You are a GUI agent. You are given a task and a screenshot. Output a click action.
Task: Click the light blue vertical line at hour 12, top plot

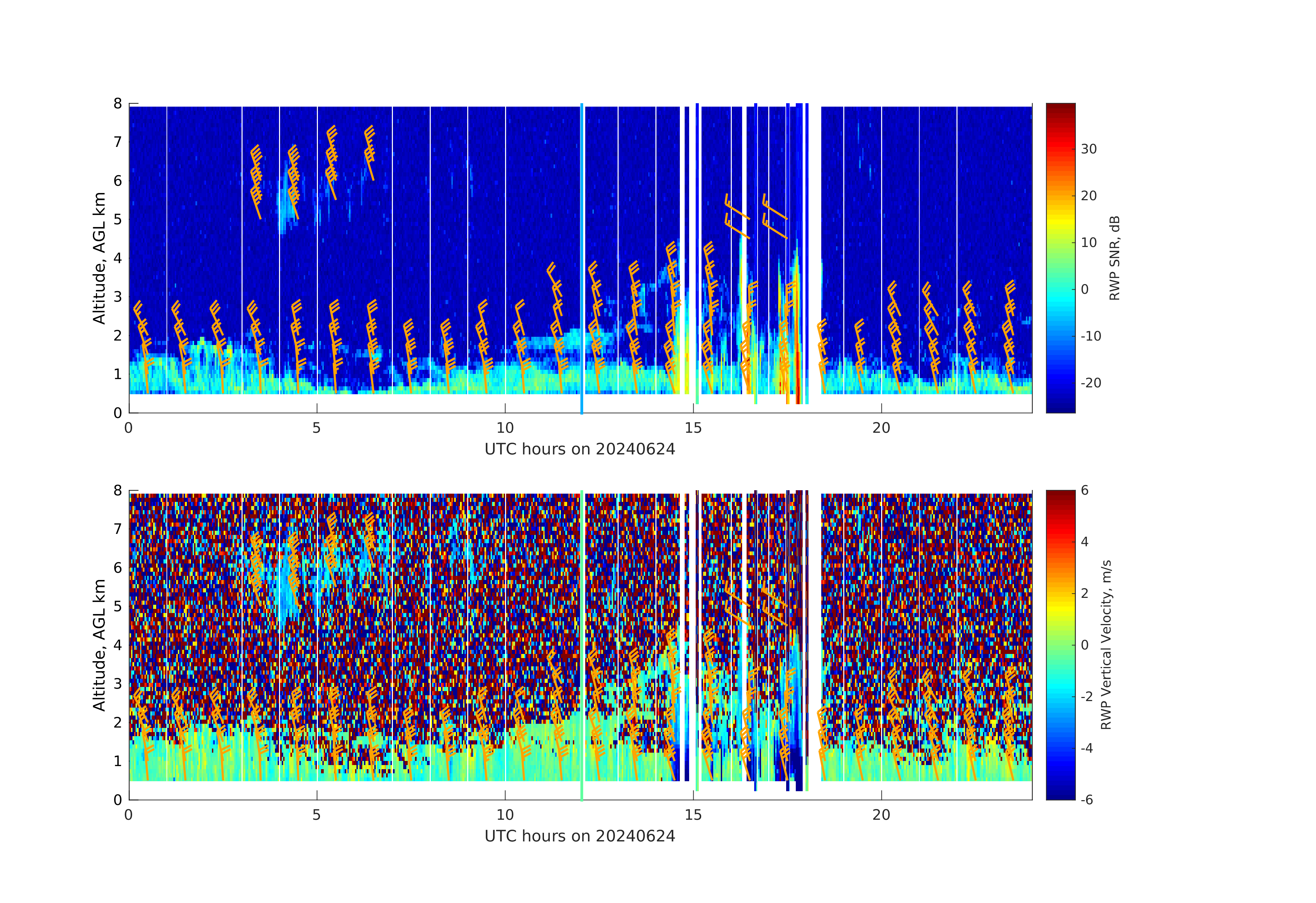pos(581,226)
